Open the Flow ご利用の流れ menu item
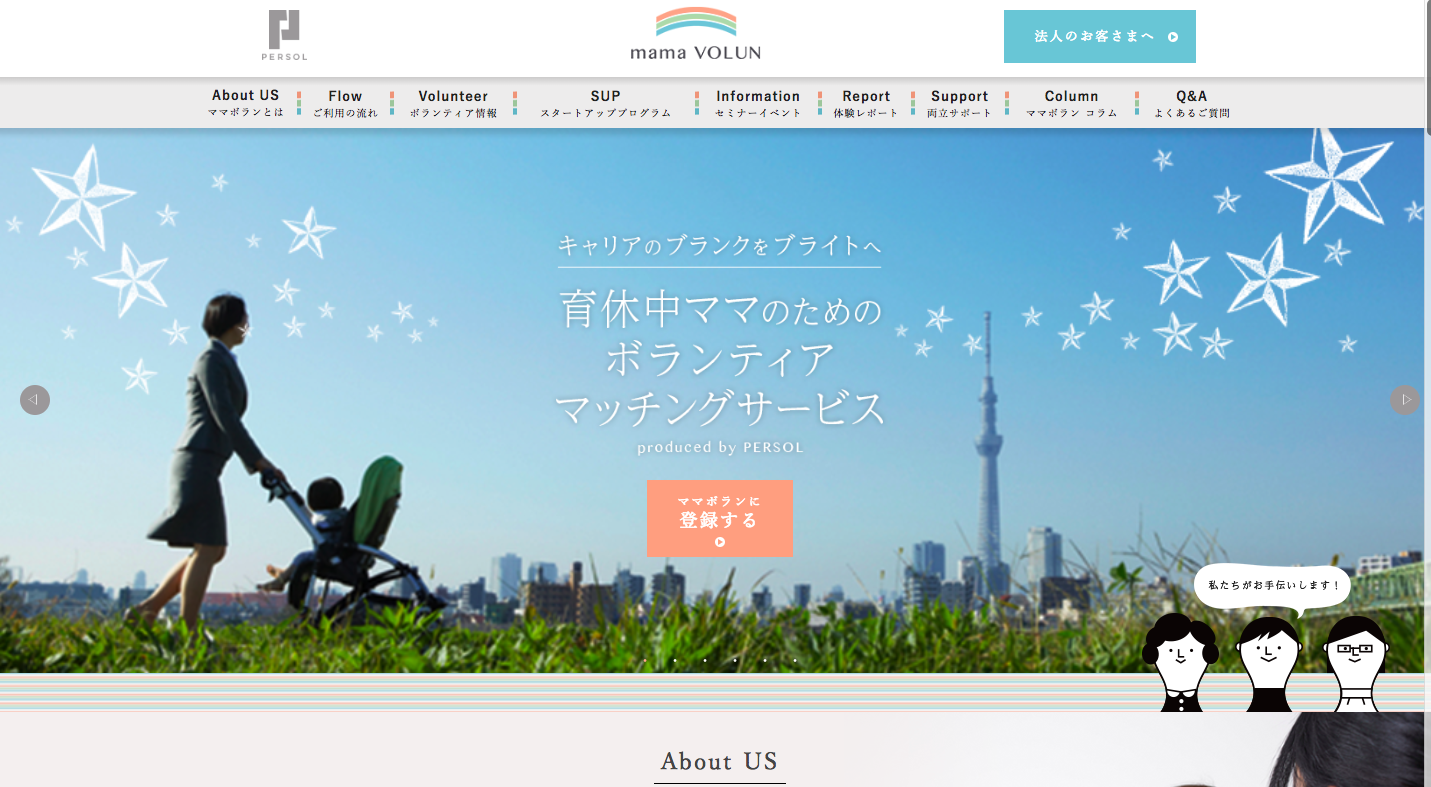Screen dimensions: 1431x787 point(345,104)
